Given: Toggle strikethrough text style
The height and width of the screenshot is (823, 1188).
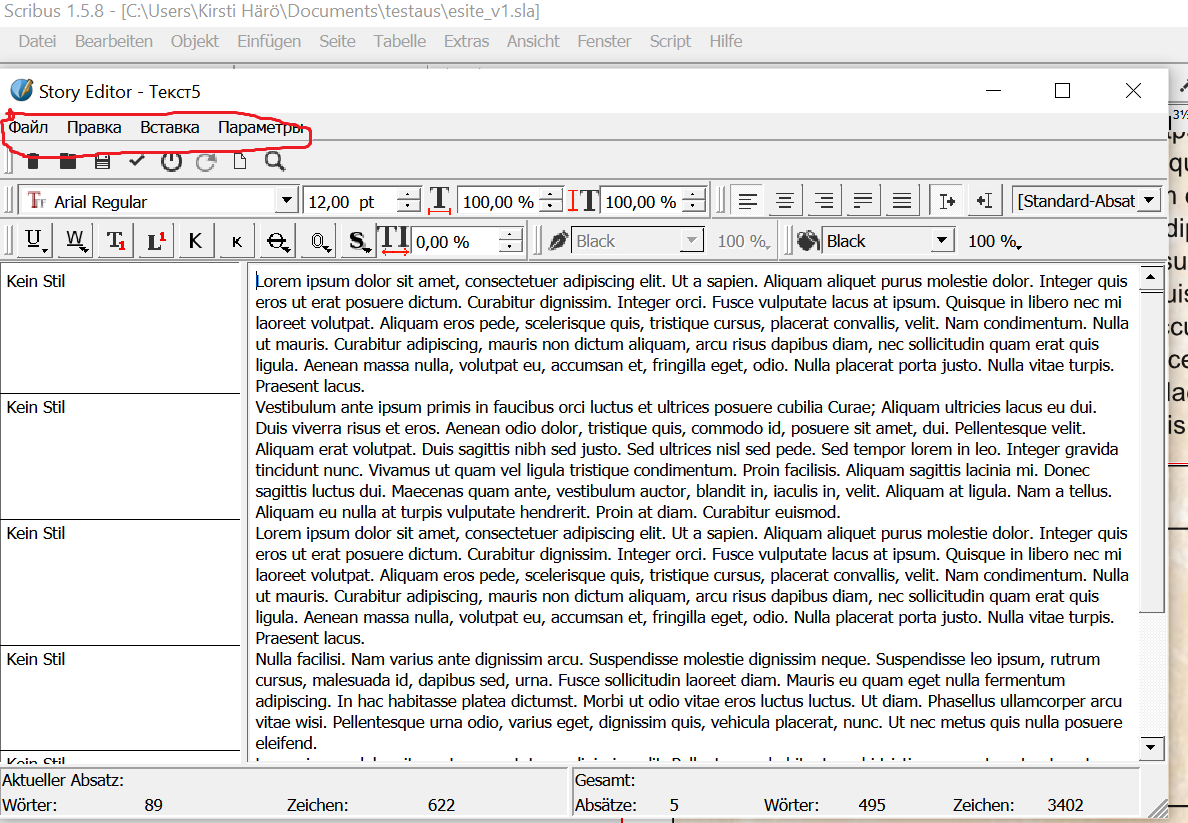Looking at the screenshot, I should pos(278,241).
